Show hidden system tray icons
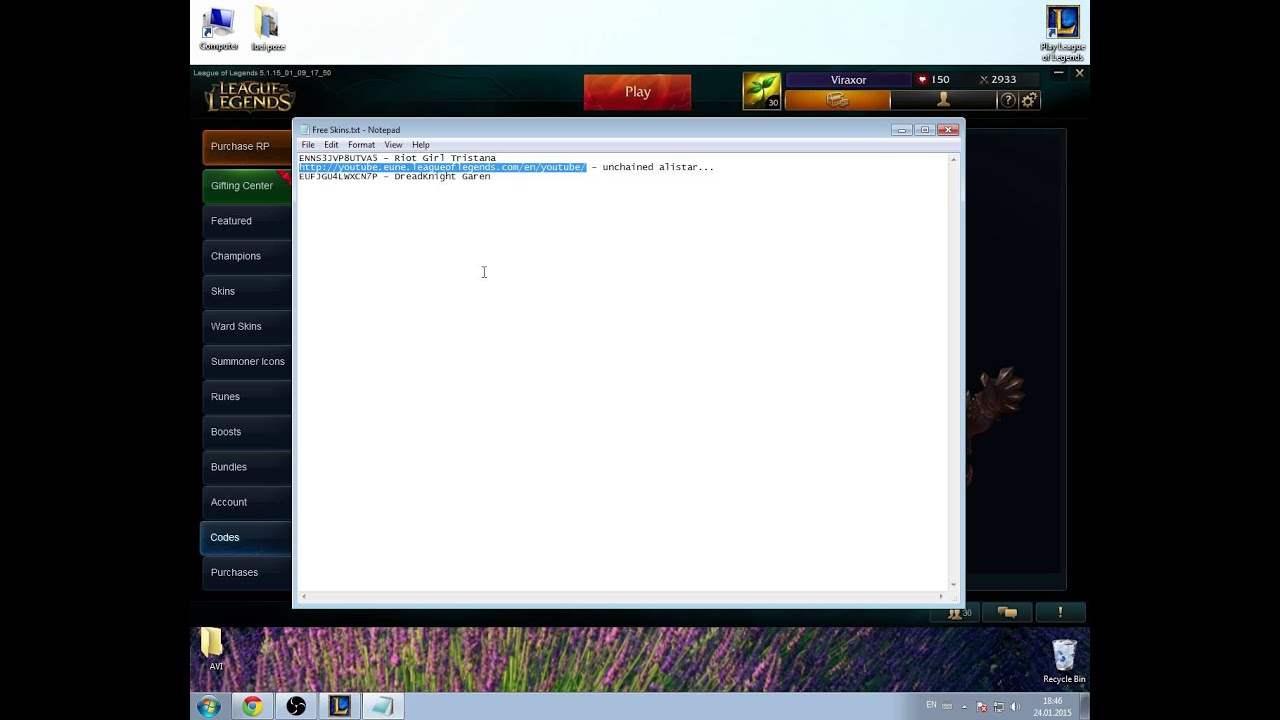Image resolution: width=1280 pixels, height=720 pixels. click(x=965, y=707)
